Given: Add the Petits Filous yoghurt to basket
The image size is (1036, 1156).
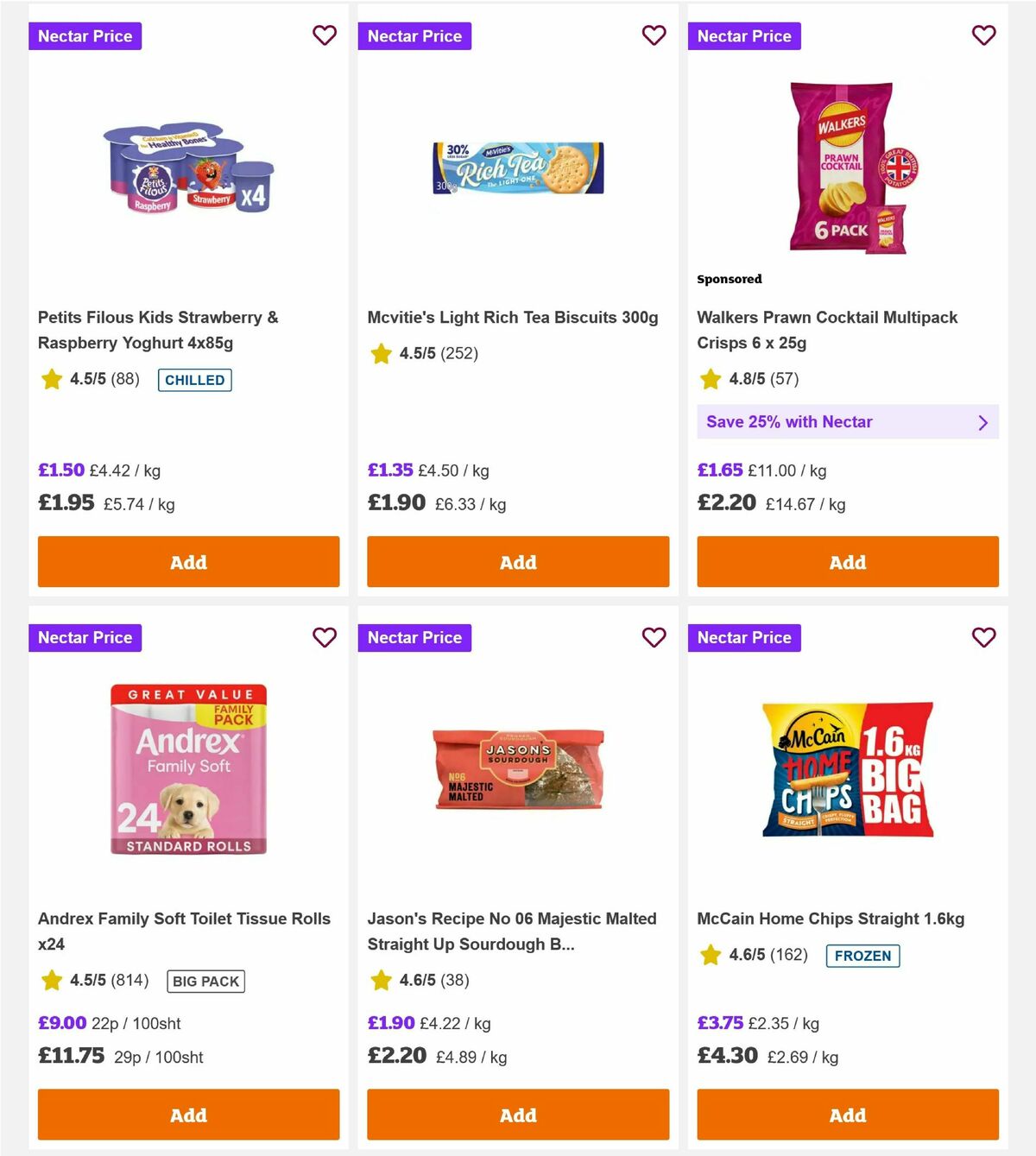Looking at the screenshot, I should pos(188,562).
